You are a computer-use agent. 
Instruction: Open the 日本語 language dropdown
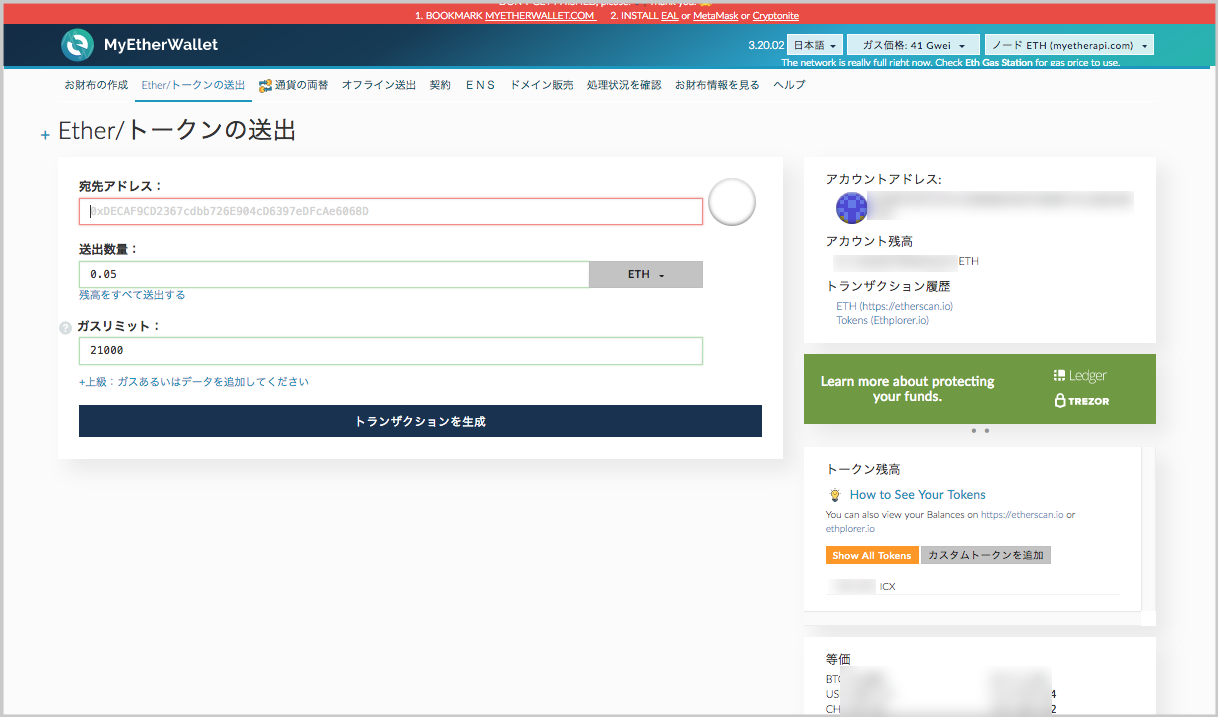tap(813, 45)
